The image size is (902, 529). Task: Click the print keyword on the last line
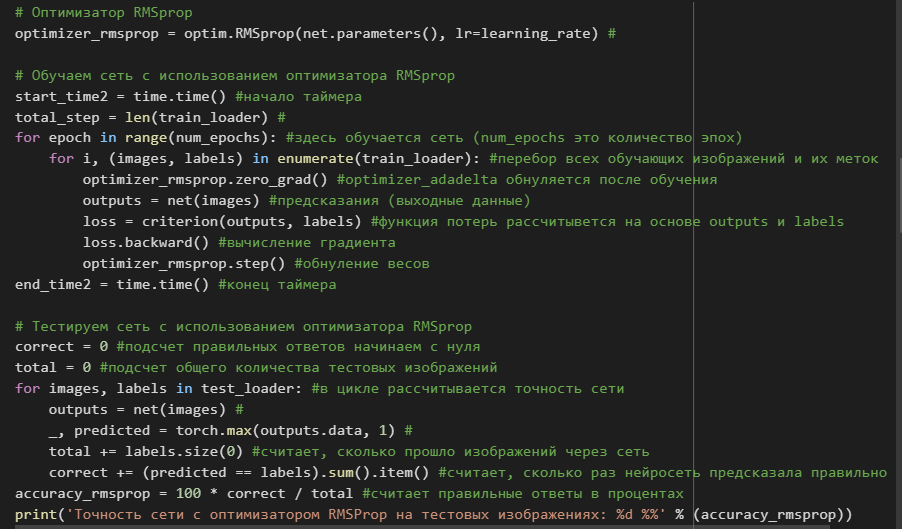click(36, 514)
